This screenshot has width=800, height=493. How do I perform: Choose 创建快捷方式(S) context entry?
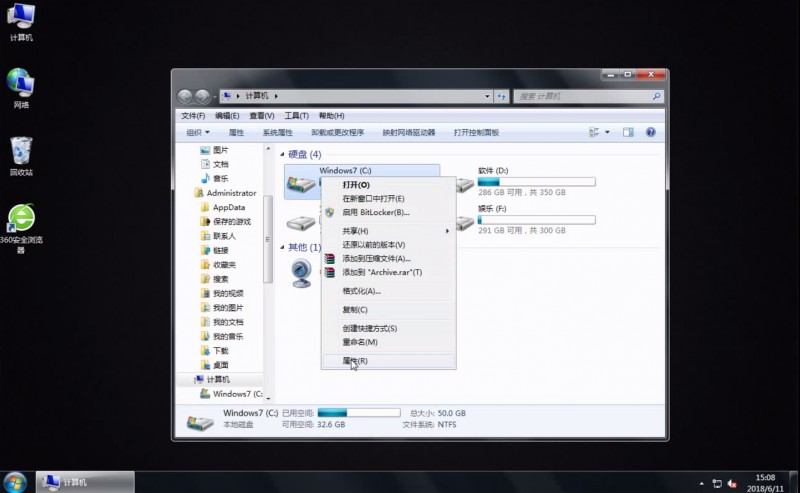point(389,328)
